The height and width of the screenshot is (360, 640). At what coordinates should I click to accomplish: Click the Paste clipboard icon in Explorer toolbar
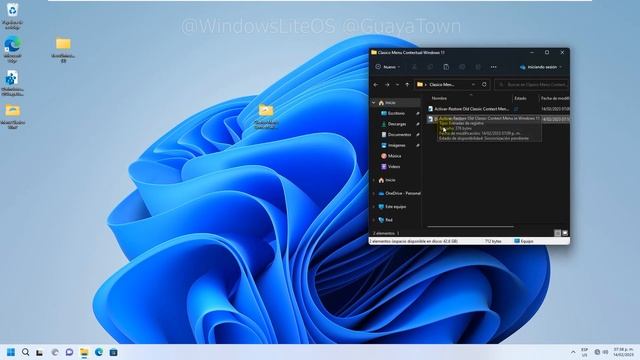(446, 67)
